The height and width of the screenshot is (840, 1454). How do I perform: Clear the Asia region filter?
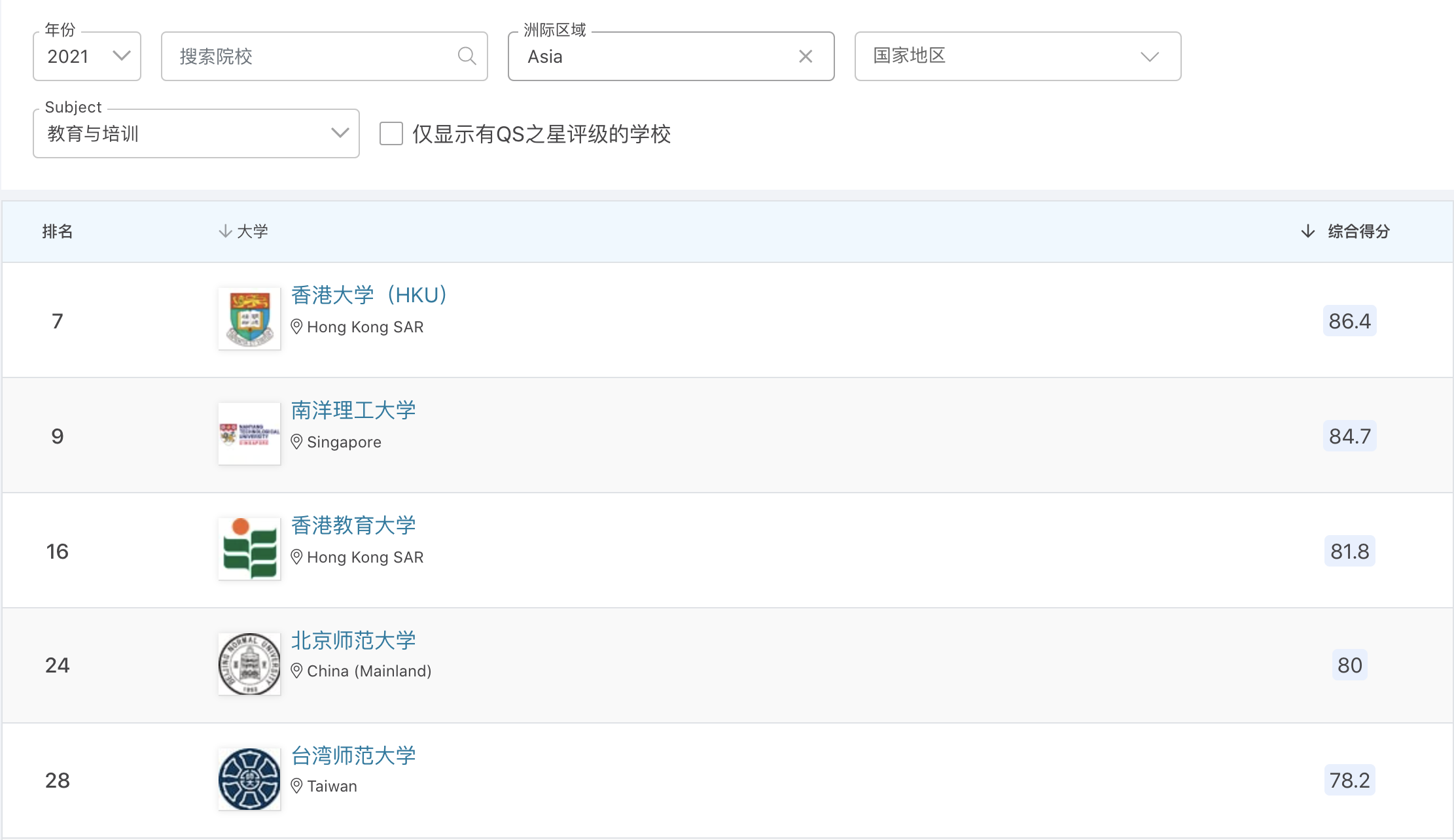click(x=806, y=56)
